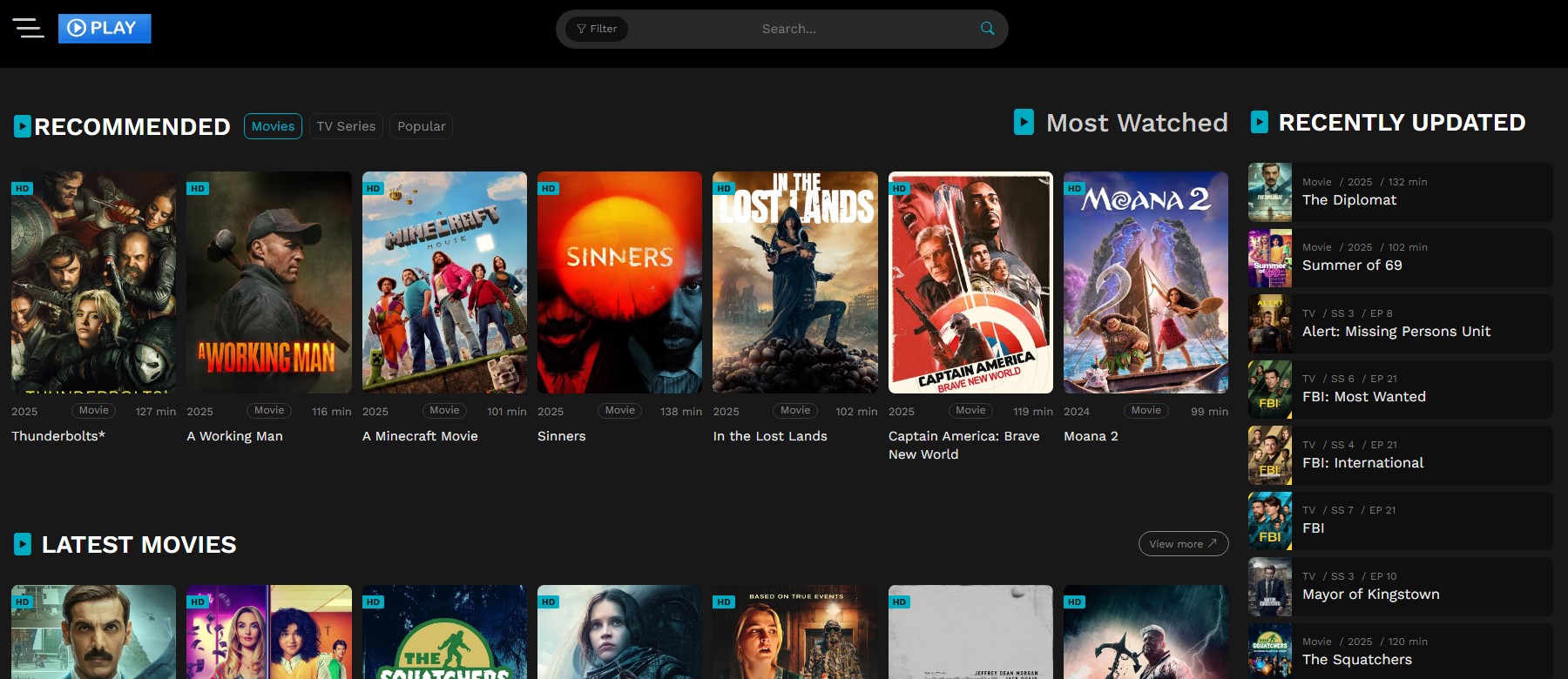Open Alert: Missing Persons Unit entry
This screenshot has height=679, width=1568.
(x=1400, y=324)
